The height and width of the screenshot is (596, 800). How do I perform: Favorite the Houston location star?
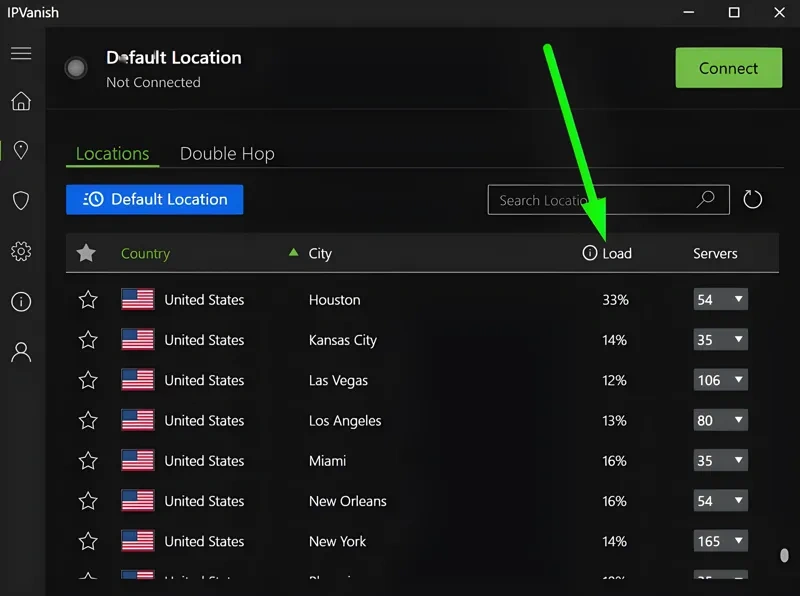tap(88, 300)
